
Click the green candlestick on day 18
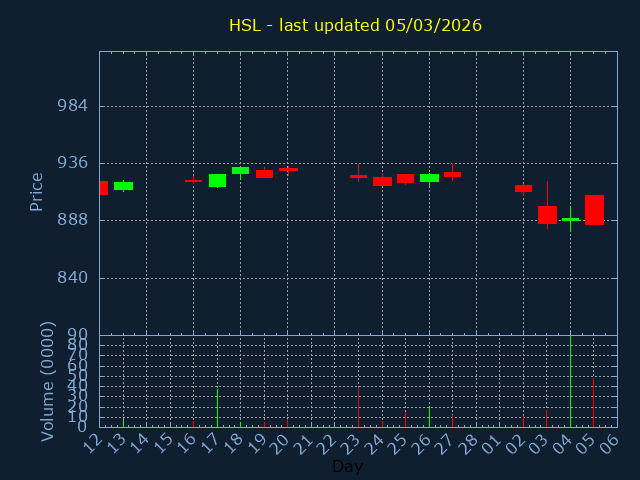240,171
